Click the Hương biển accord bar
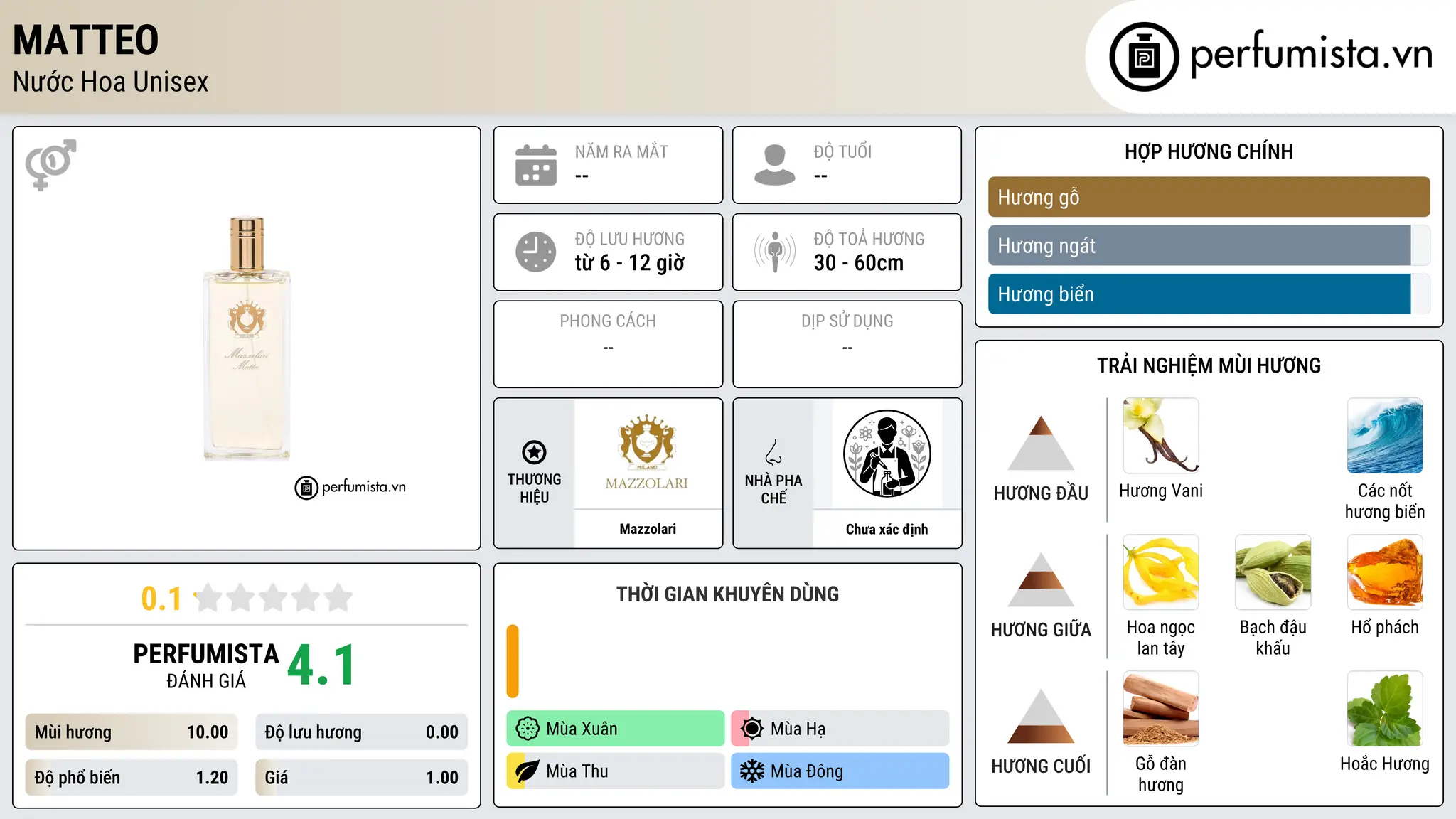1456x819 pixels. (1209, 294)
